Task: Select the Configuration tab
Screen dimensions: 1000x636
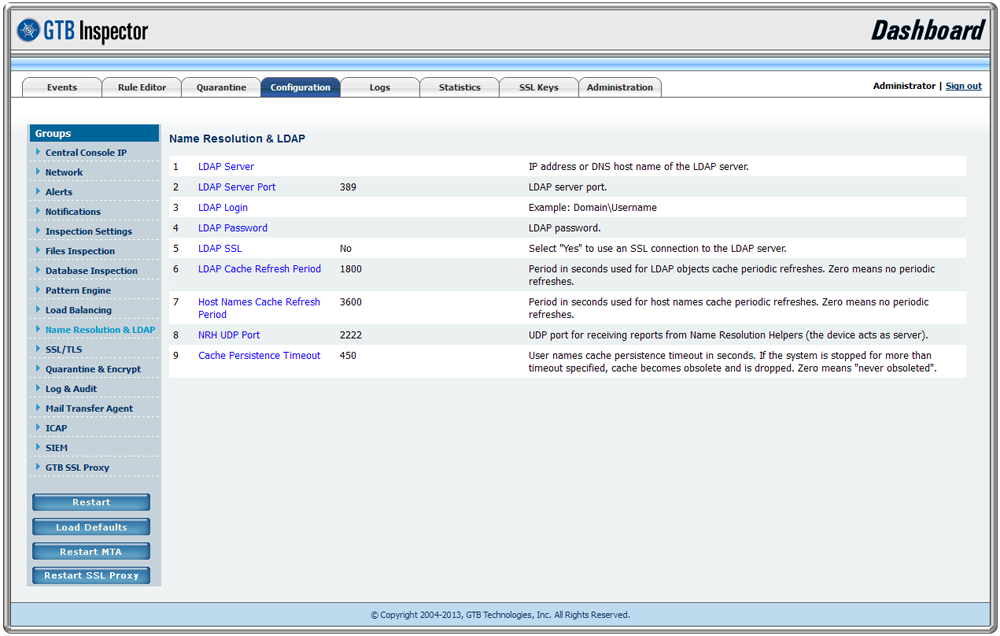Action: click(300, 87)
